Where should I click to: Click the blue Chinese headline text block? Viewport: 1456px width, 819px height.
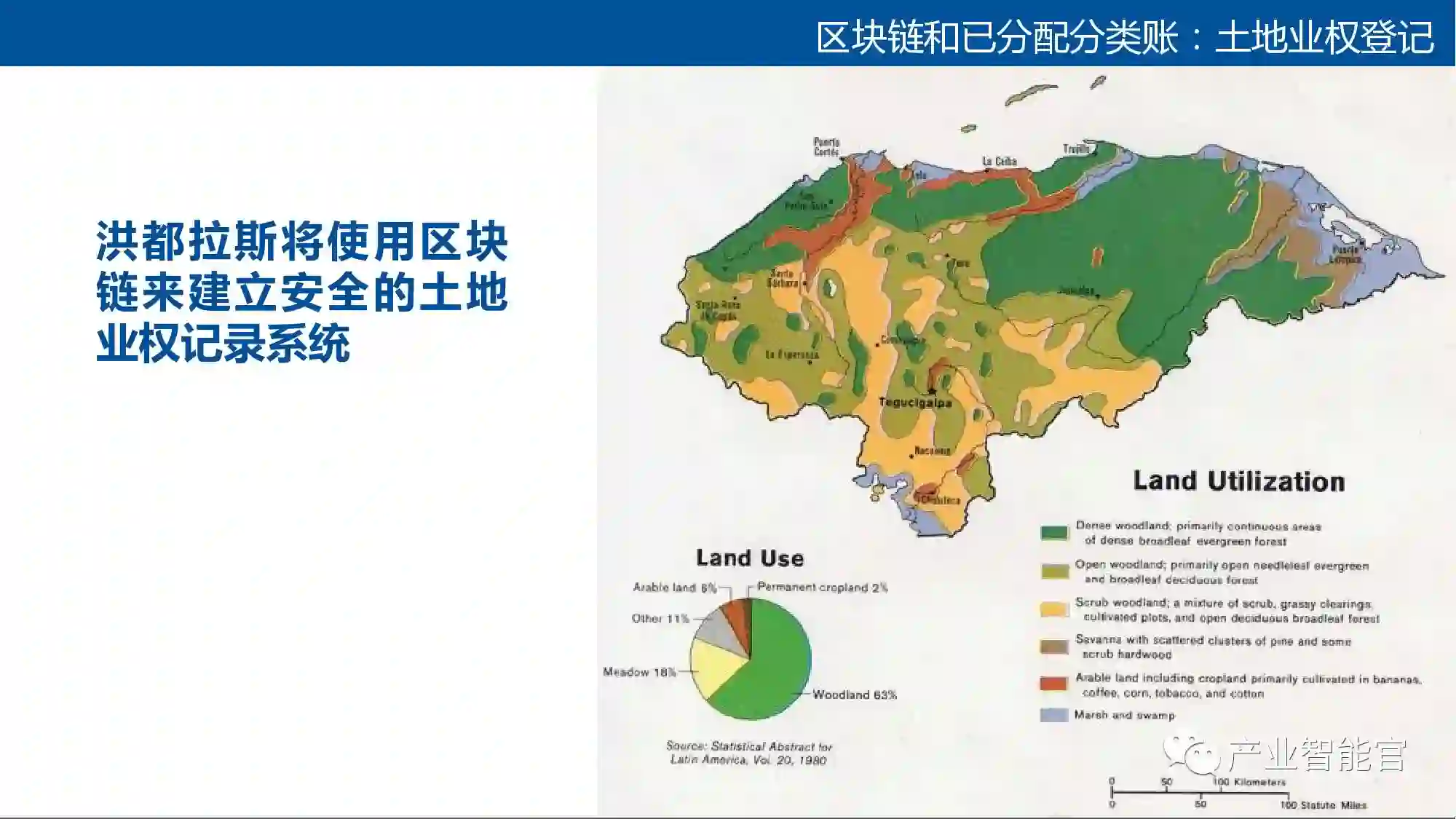tap(301, 291)
